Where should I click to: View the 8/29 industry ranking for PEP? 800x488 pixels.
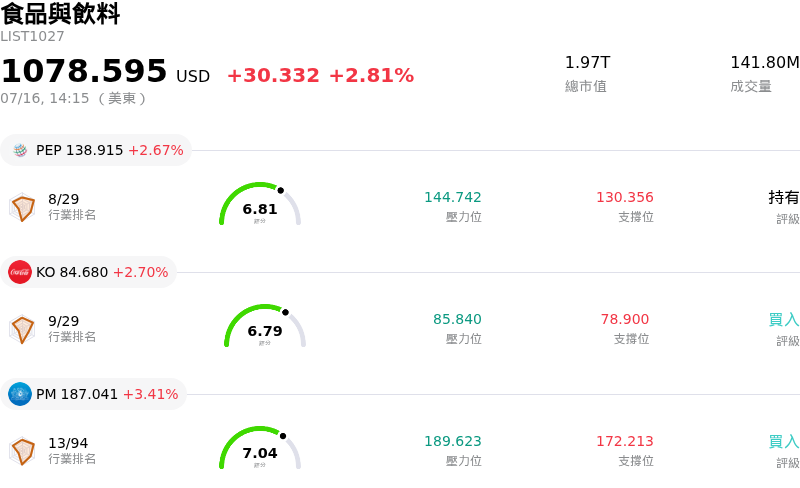tap(64, 199)
